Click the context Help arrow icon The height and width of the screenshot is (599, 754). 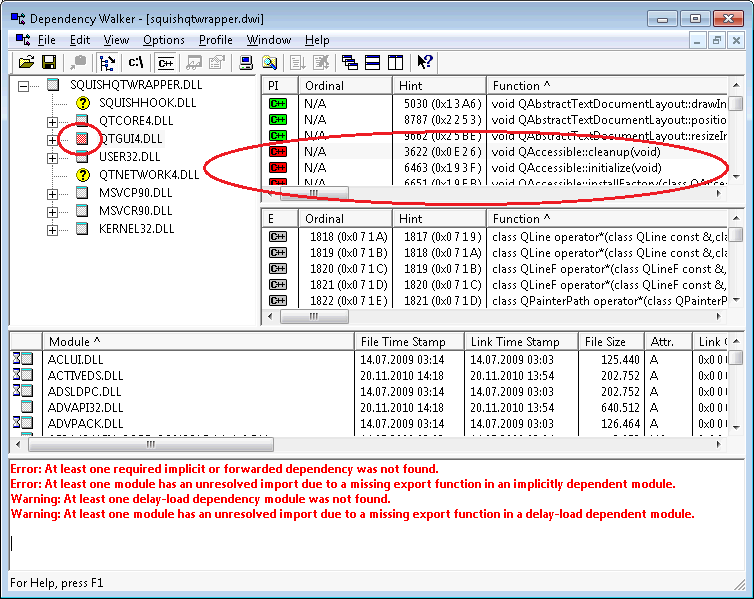[x=424, y=63]
